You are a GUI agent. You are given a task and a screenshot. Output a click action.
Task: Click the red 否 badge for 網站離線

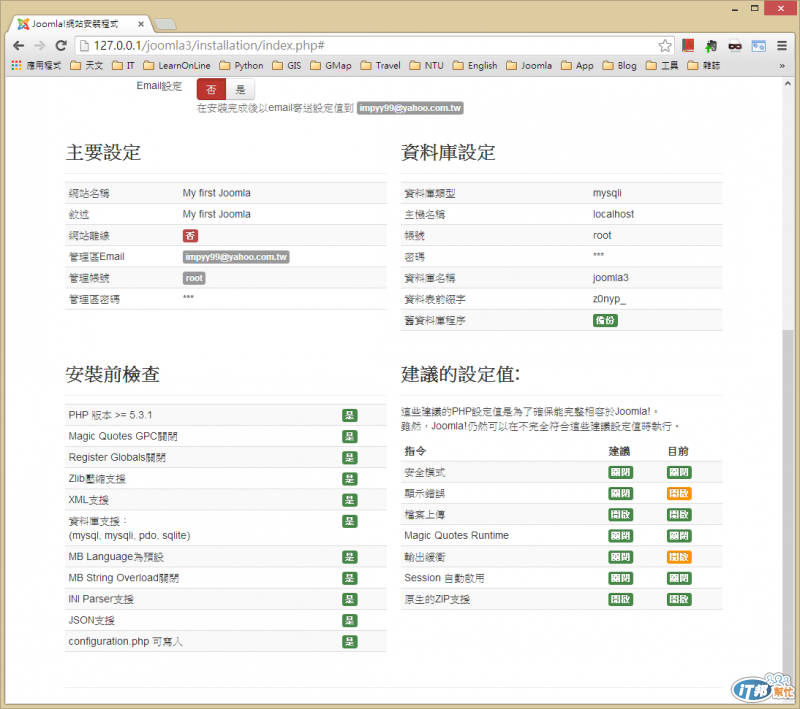[x=190, y=236]
